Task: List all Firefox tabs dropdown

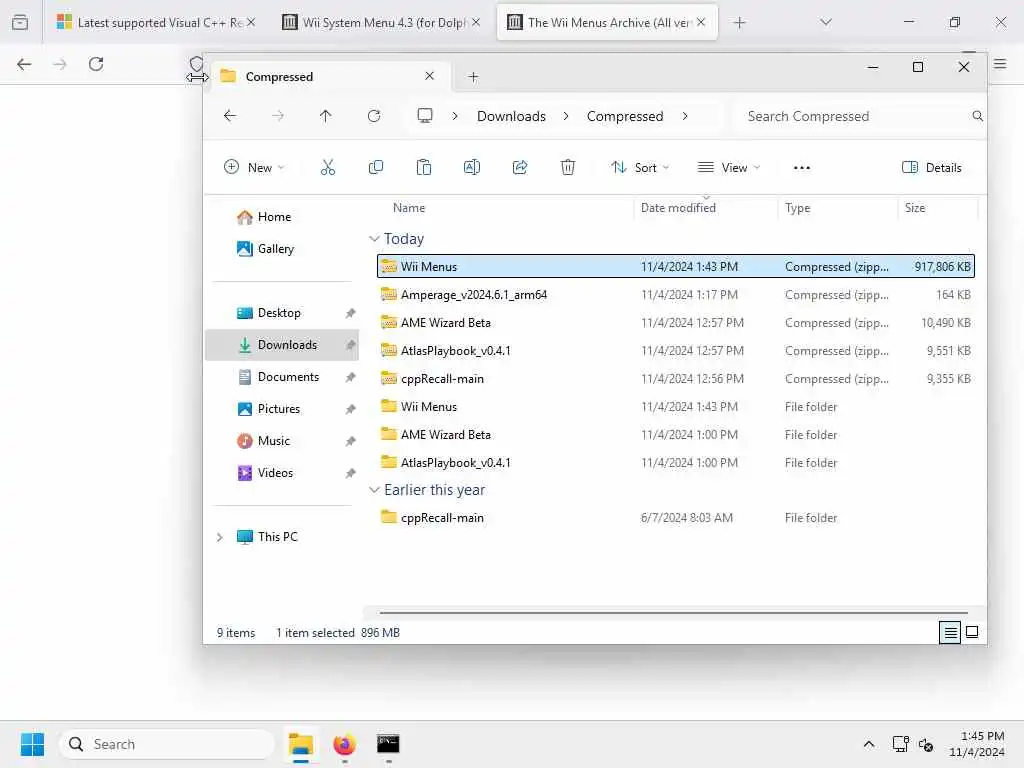Action: click(825, 23)
